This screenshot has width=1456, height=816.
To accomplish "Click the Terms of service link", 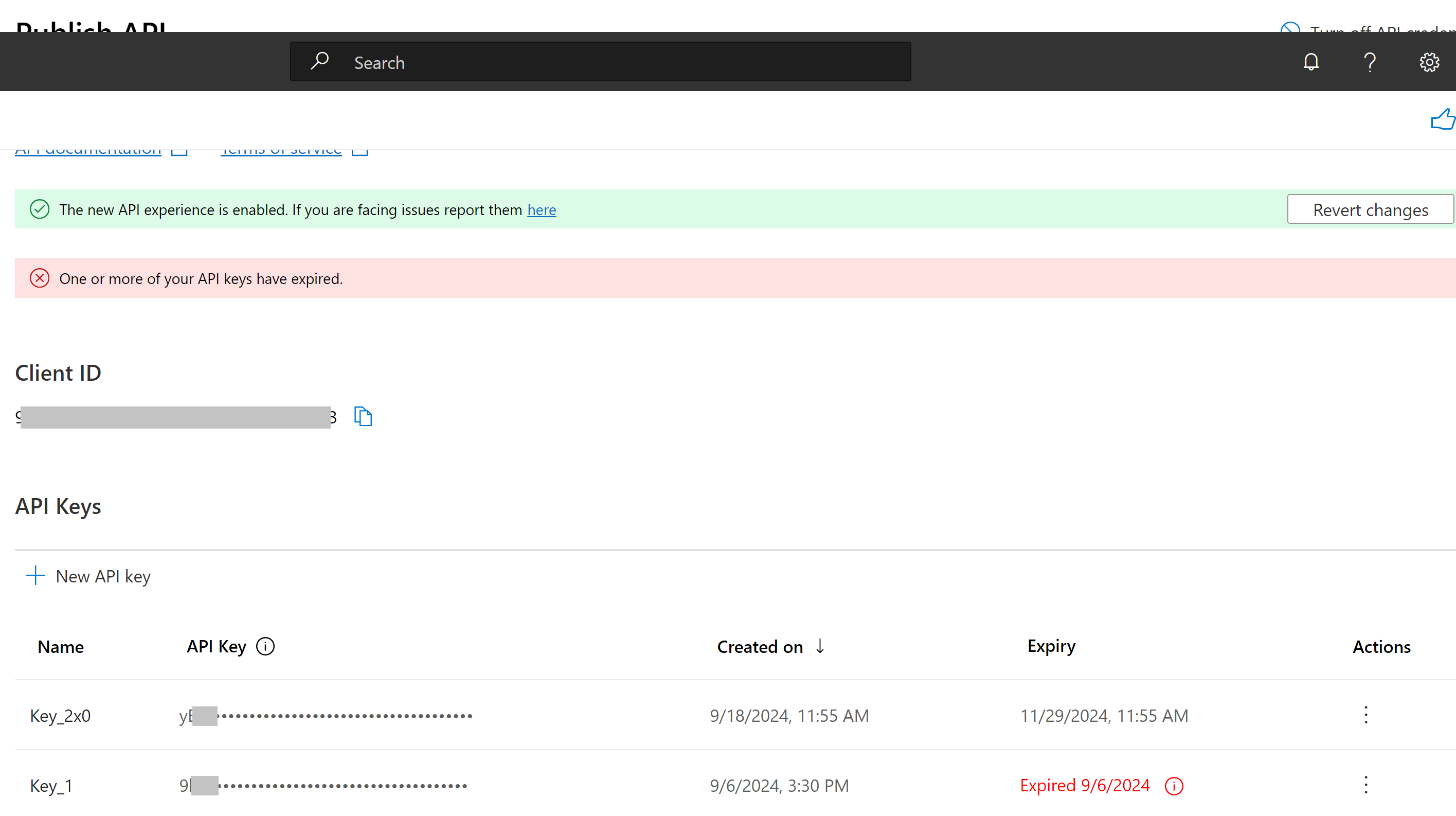I will pyautogui.click(x=281, y=147).
